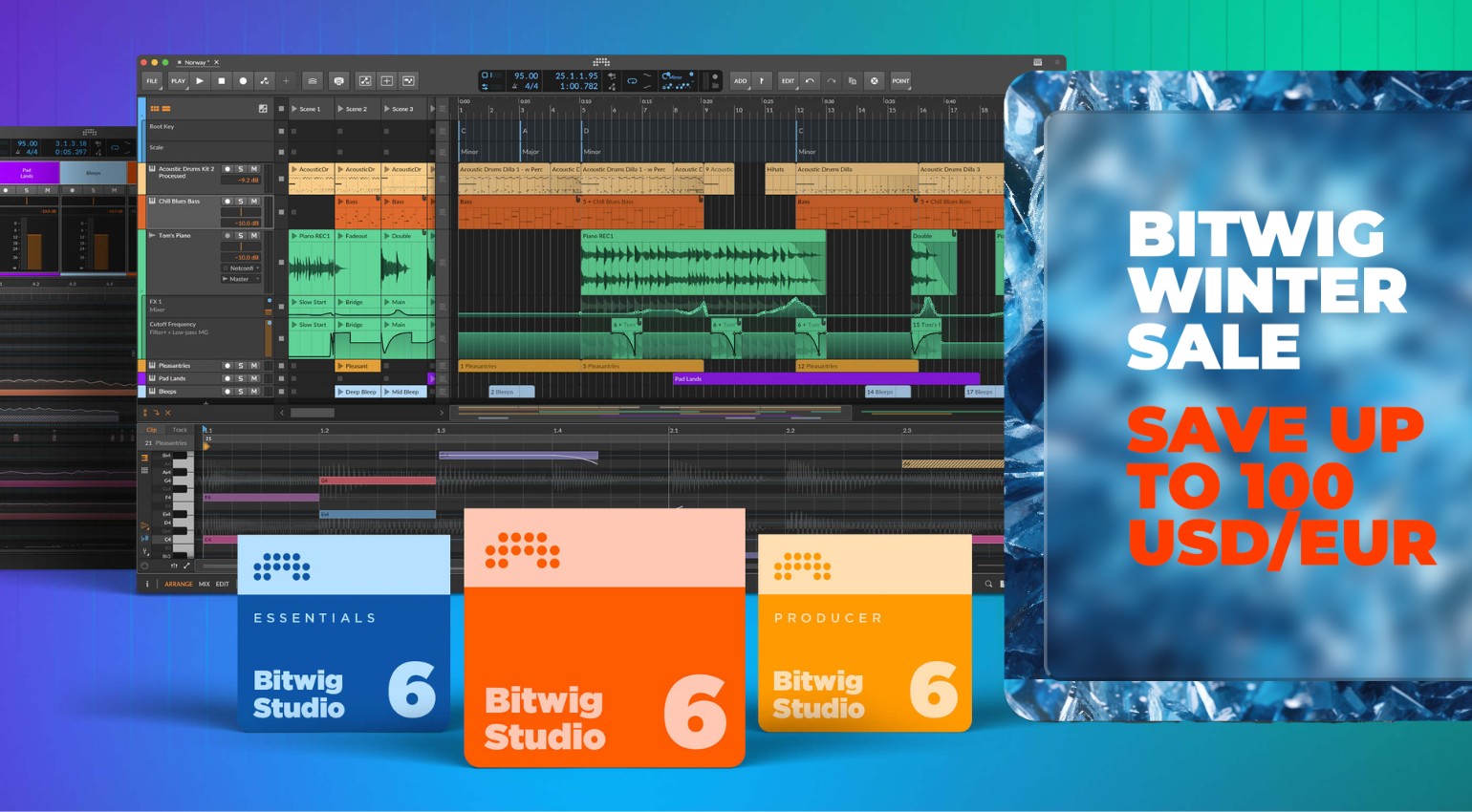Arm recording on the Pleasantries track
This screenshot has width=1472, height=812.
(x=227, y=365)
